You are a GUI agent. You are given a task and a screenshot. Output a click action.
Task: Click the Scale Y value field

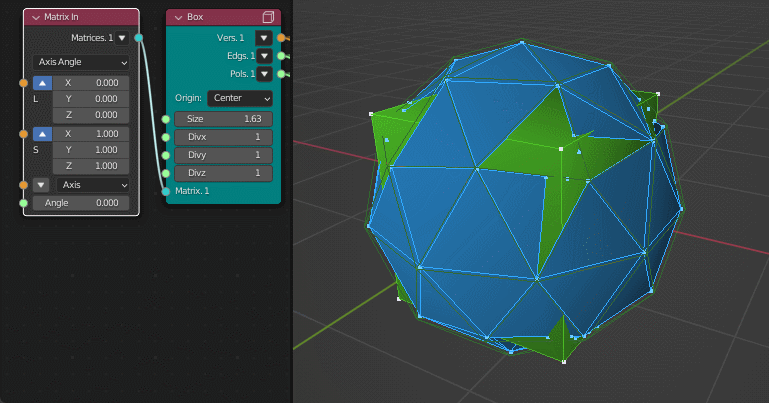click(x=91, y=150)
